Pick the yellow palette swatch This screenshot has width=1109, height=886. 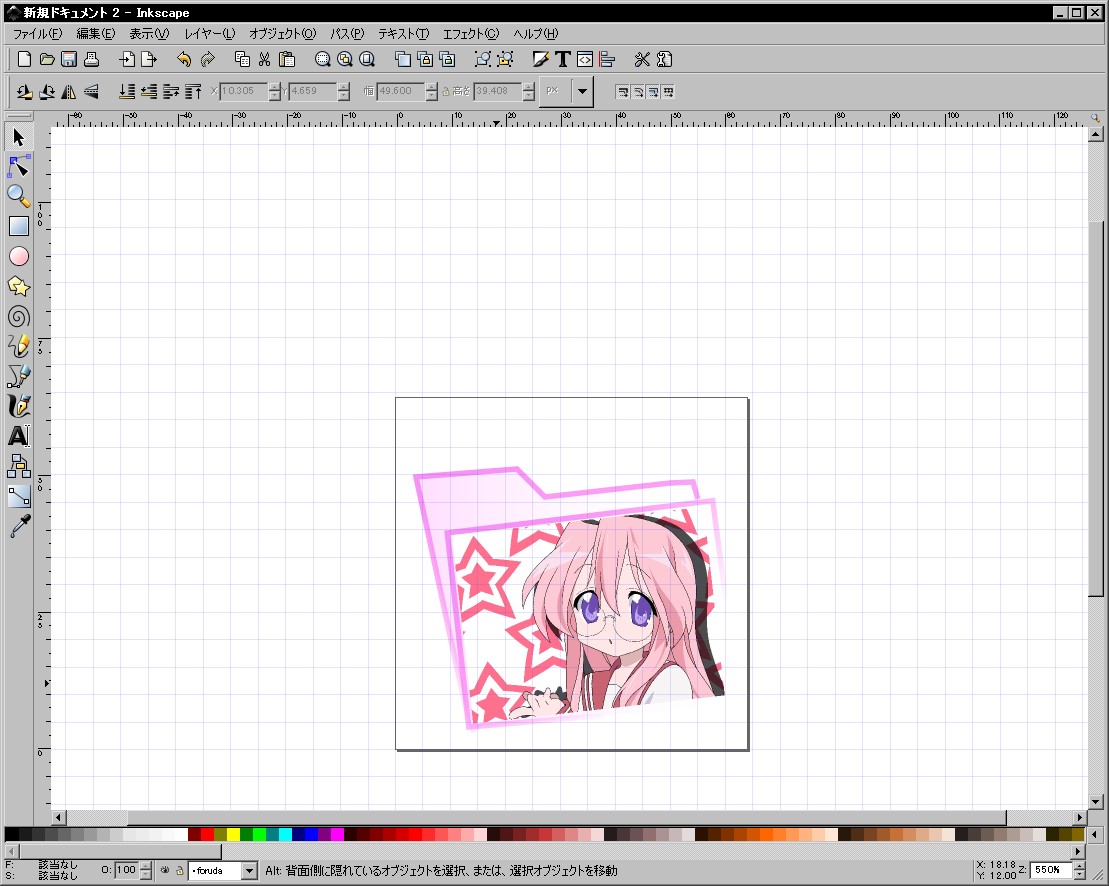click(x=233, y=834)
